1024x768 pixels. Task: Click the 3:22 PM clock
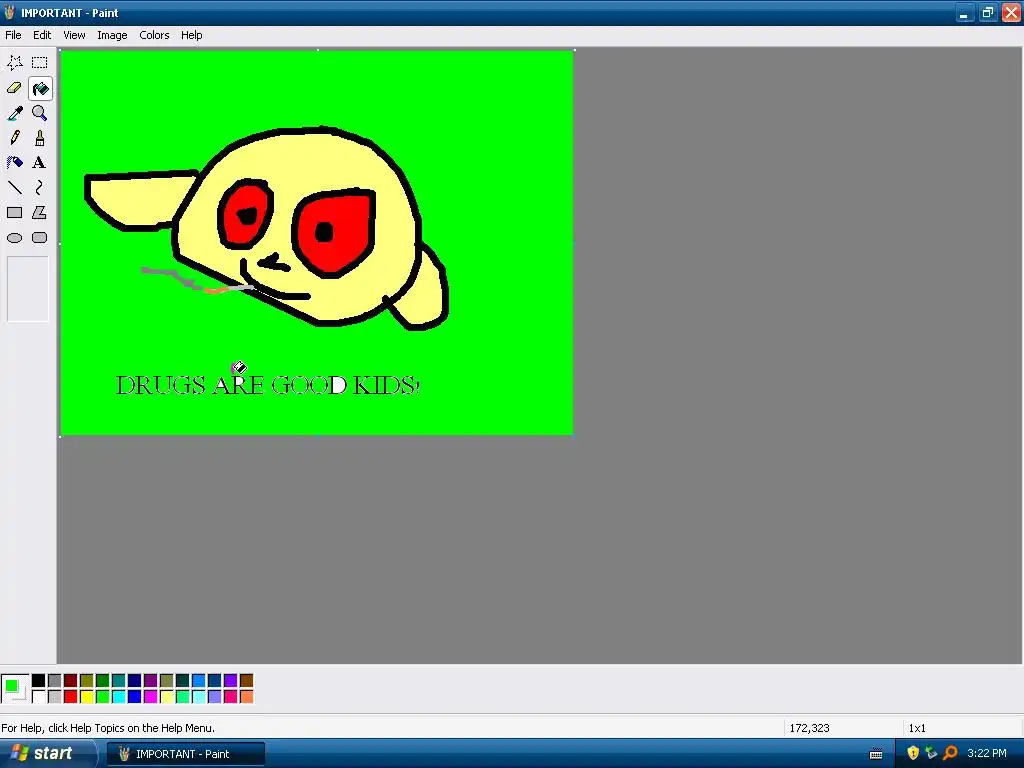coord(987,753)
